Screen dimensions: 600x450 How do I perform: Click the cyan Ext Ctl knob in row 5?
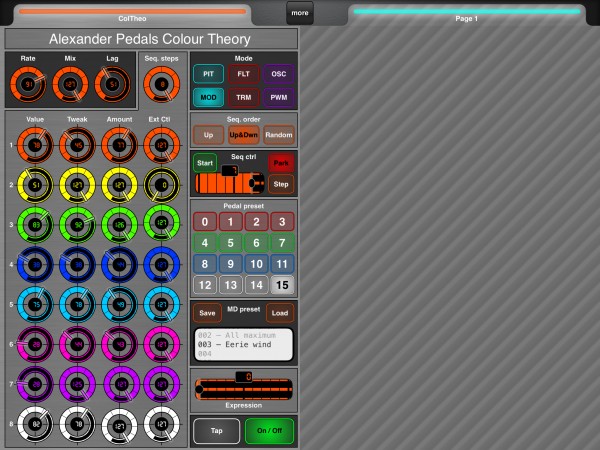(161, 305)
